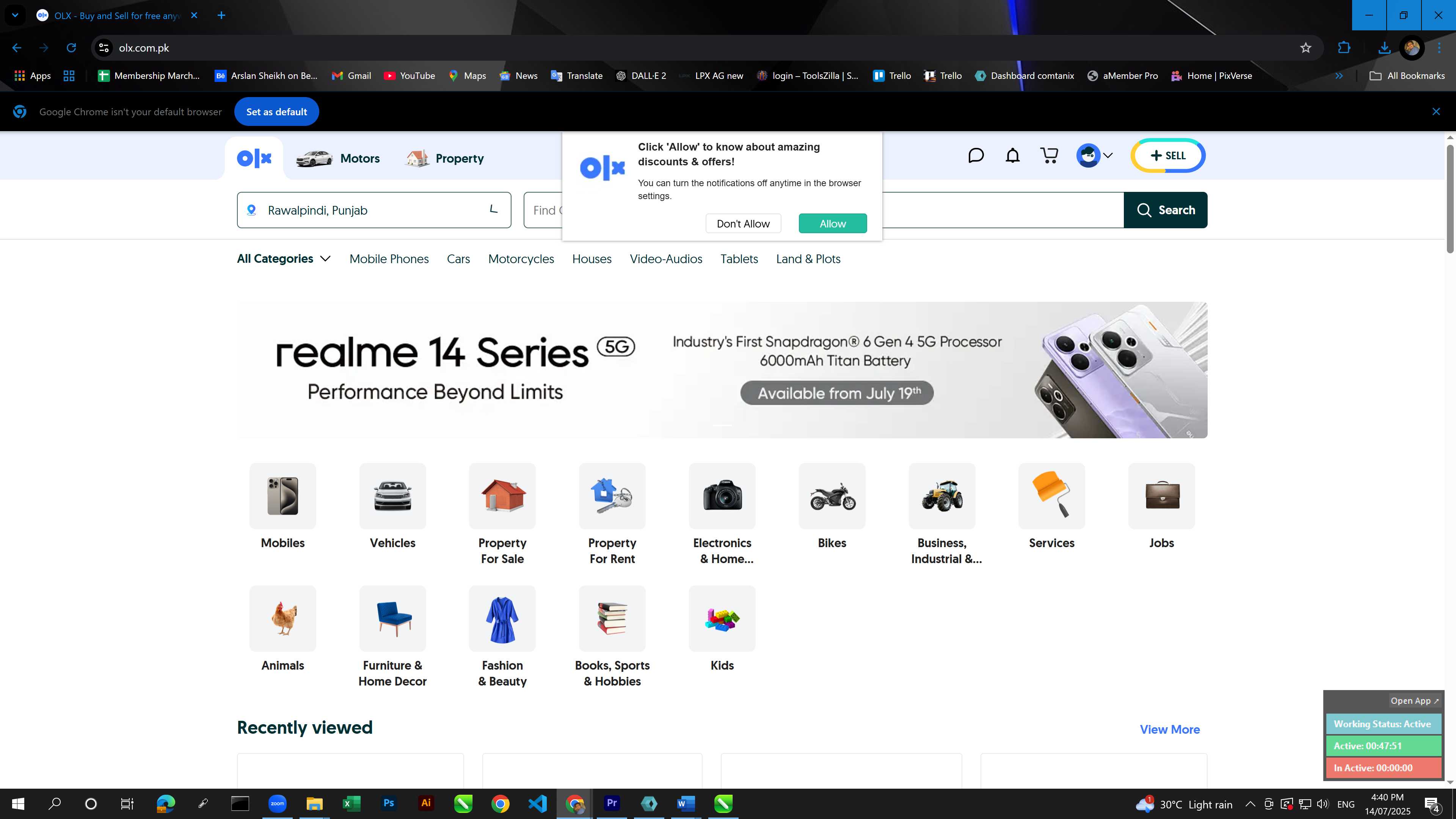Bookmark this page with the star icon
Screen dimensions: 1456x819
click(x=1305, y=48)
